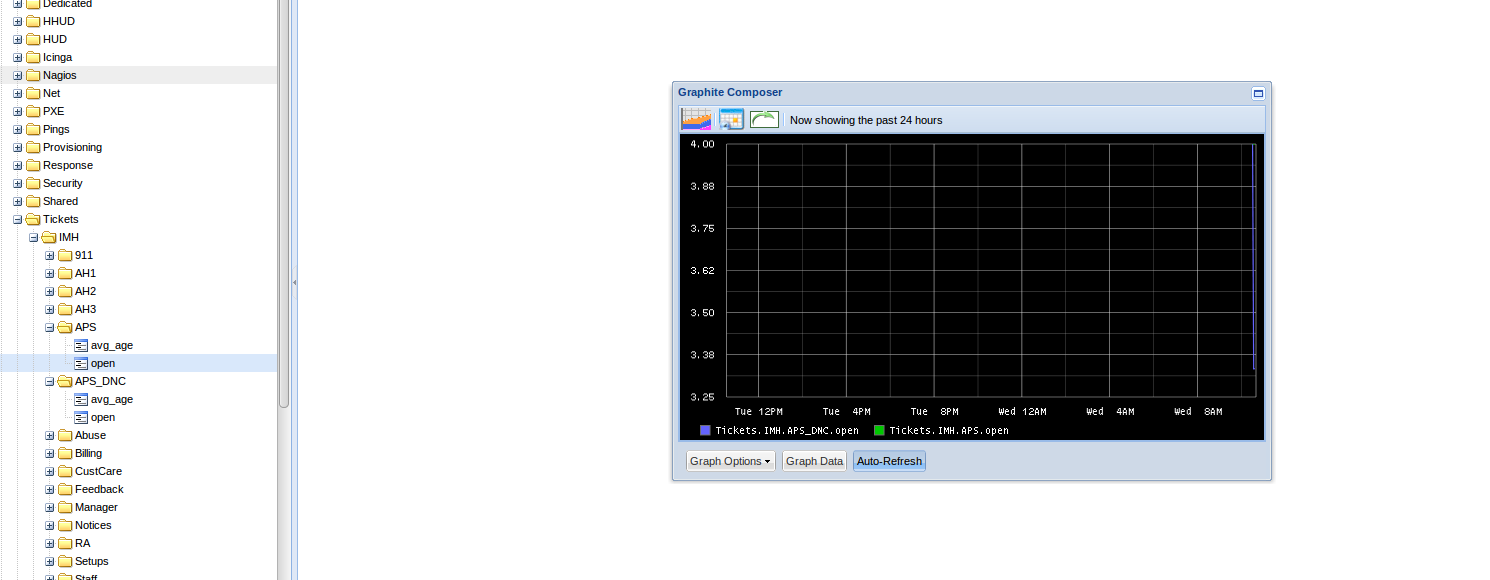Click the Nagios folder icon

[x=33, y=75]
